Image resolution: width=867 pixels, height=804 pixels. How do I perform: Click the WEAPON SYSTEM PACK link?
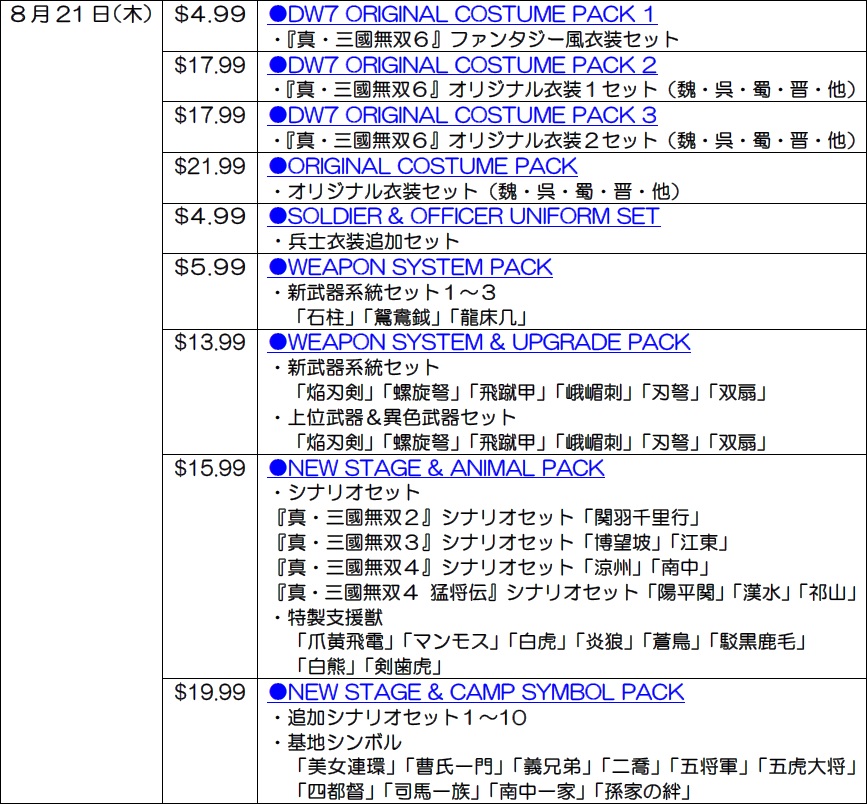point(410,268)
